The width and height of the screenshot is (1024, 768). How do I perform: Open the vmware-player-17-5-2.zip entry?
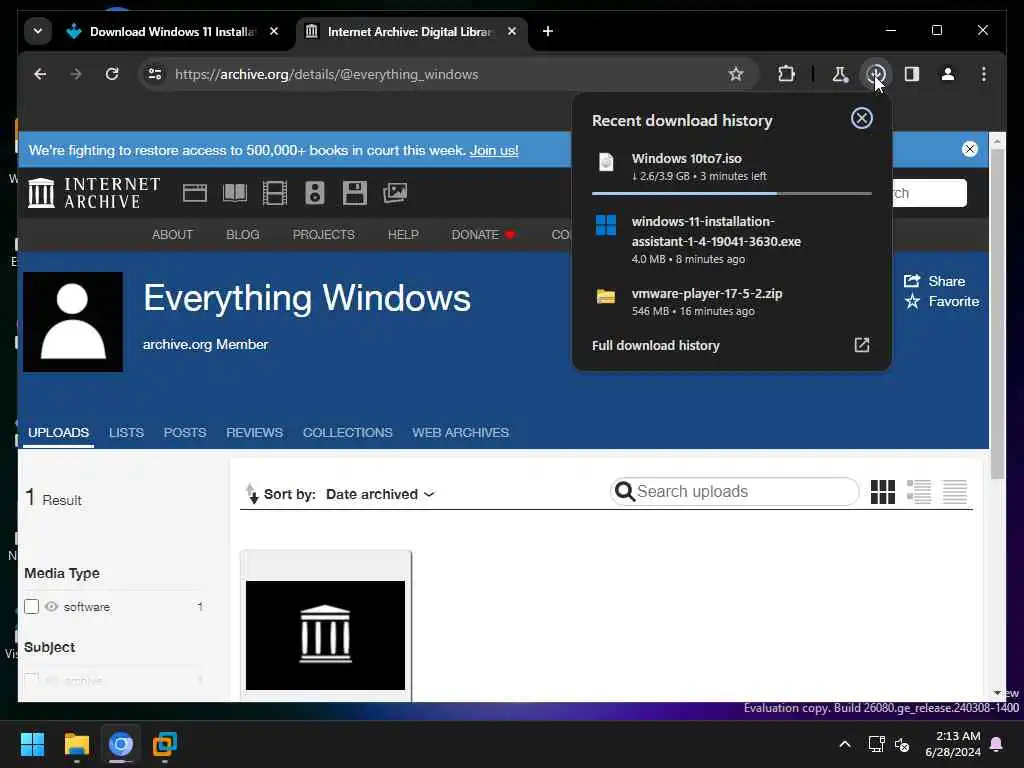731,302
